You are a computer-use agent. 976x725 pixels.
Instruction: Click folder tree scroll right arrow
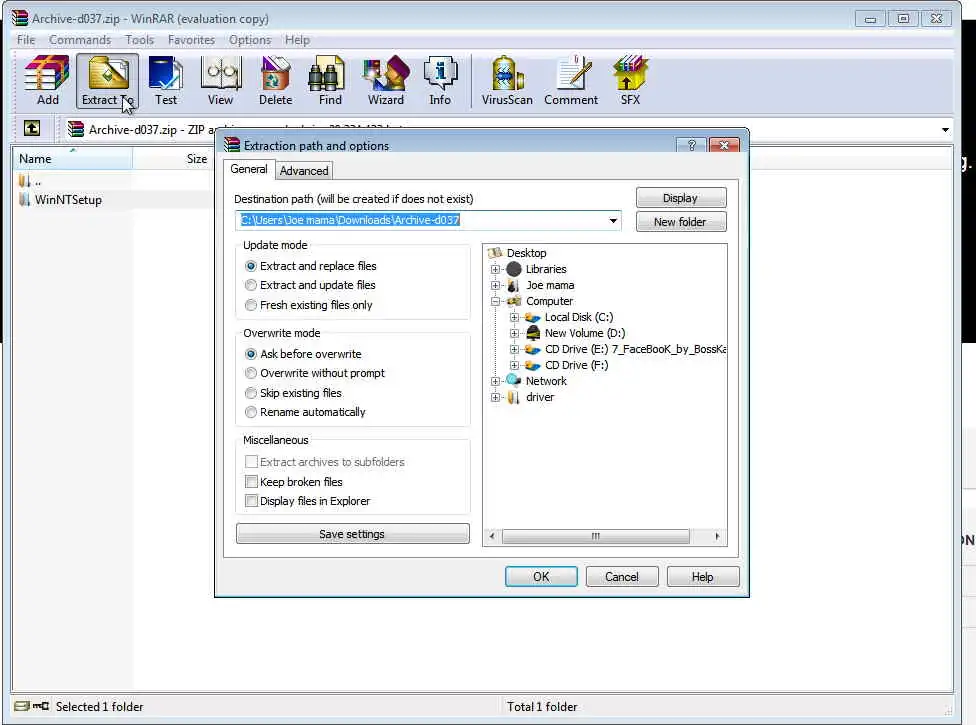click(717, 536)
